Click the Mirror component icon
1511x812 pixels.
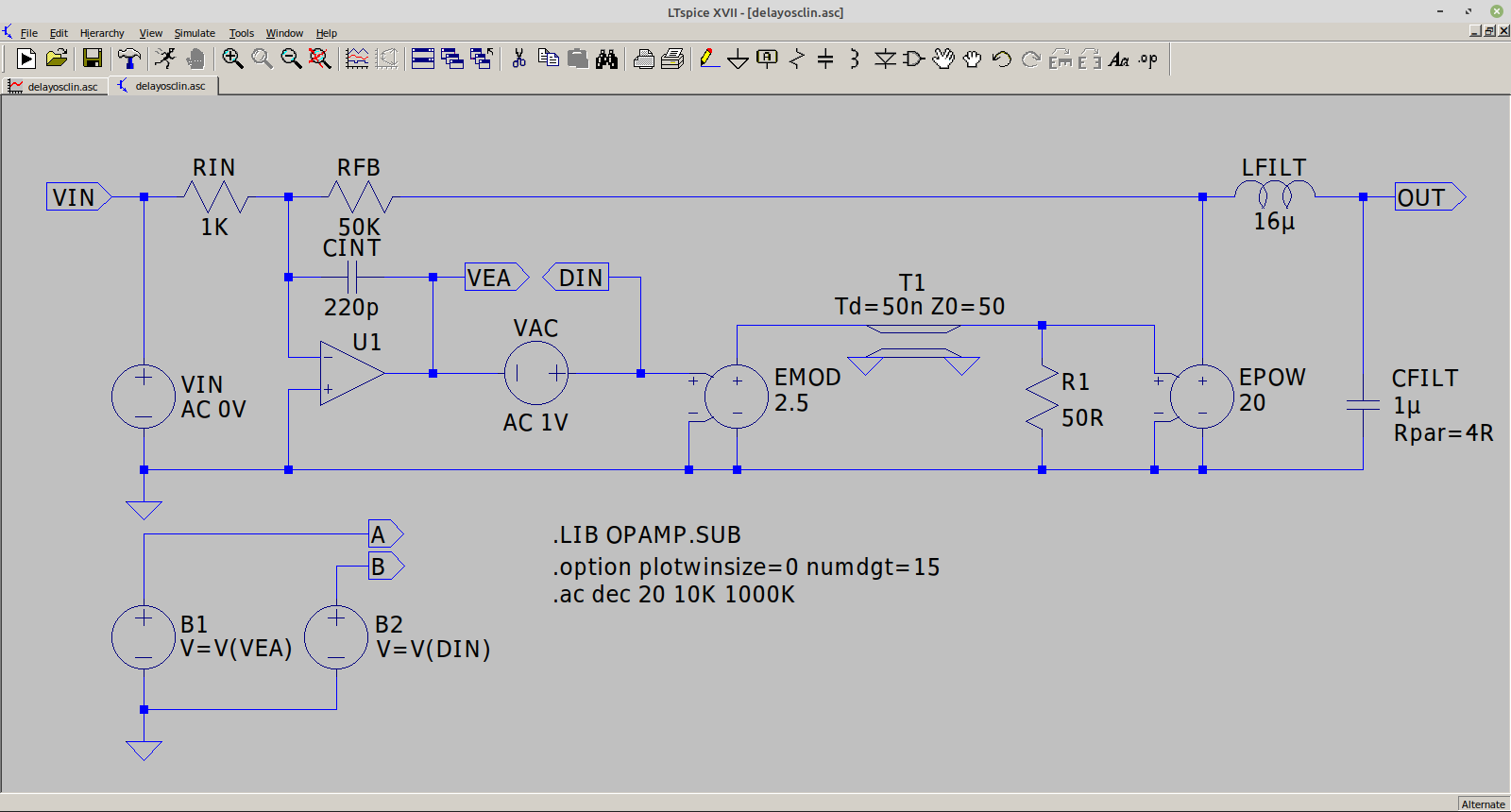[x=1090, y=59]
